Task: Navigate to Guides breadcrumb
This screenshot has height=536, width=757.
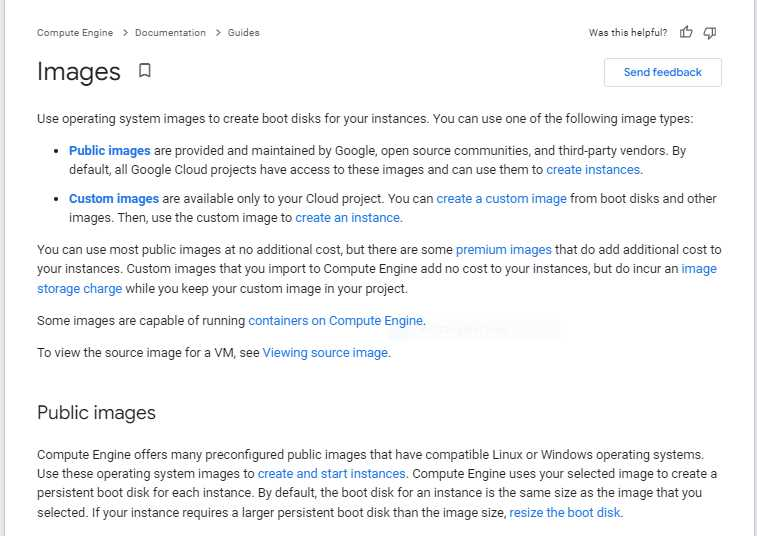Action: pyautogui.click(x=243, y=33)
